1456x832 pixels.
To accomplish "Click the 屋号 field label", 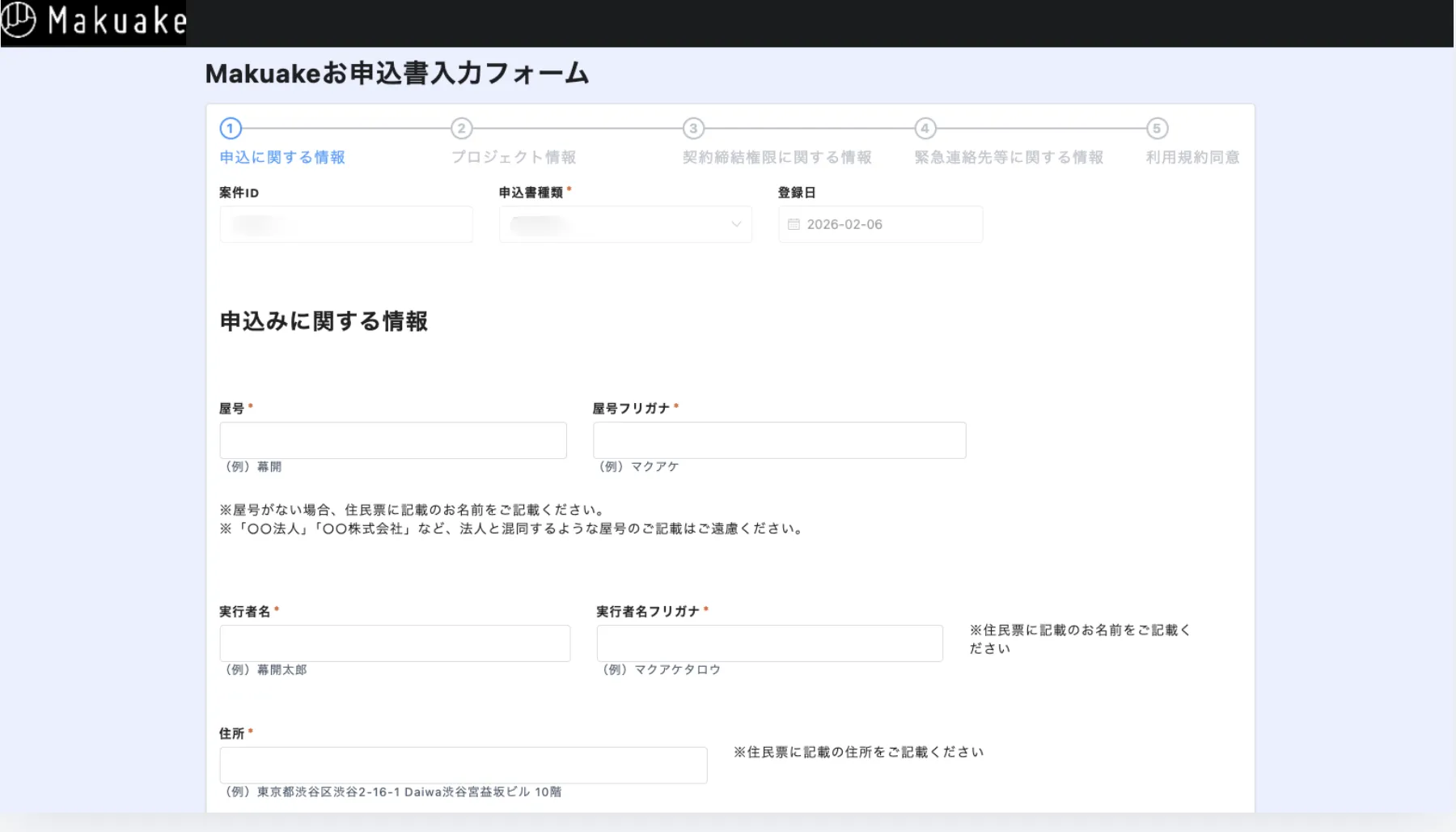I will [x=232, y=409].
